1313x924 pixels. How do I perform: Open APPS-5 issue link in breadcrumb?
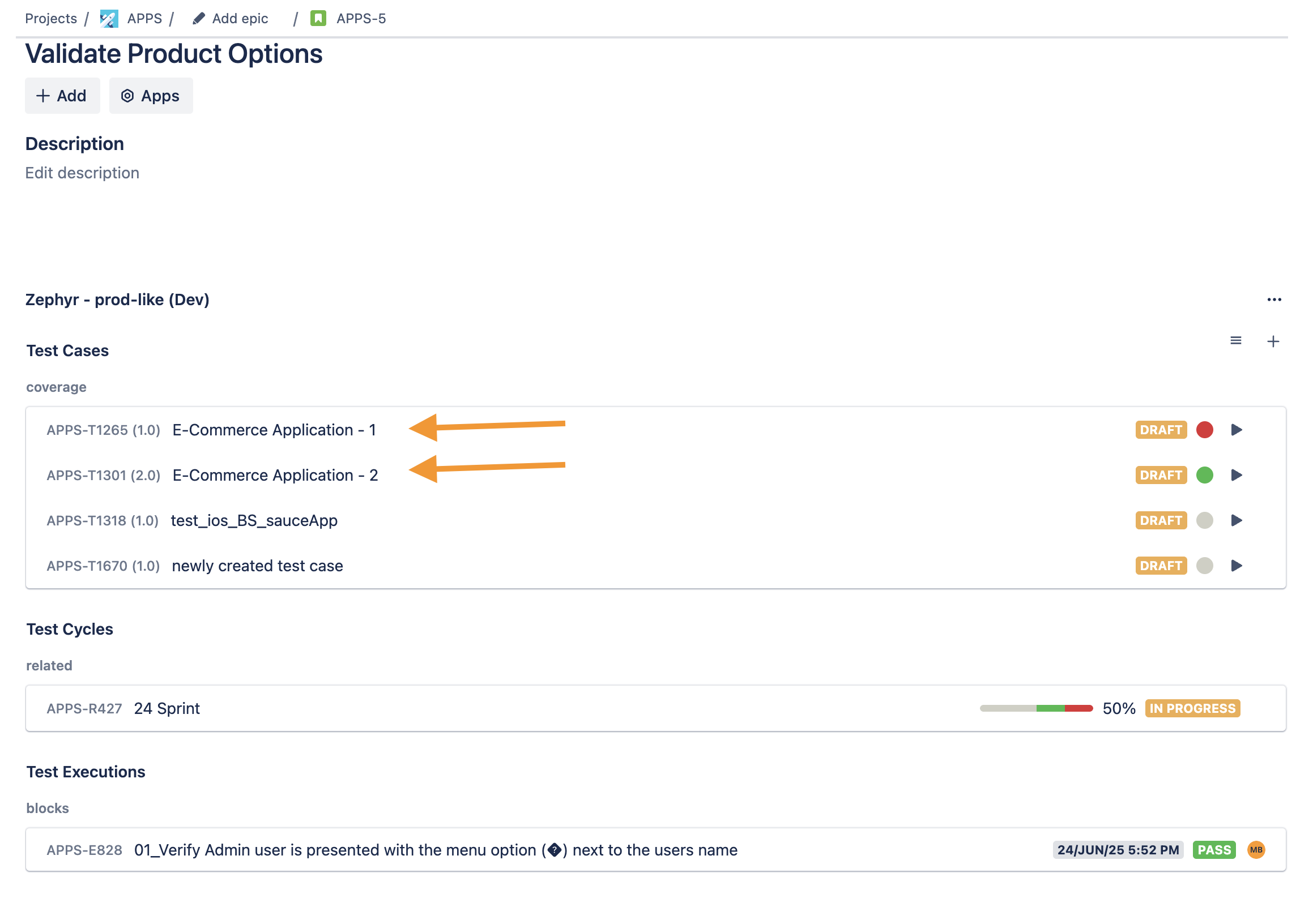361,18
